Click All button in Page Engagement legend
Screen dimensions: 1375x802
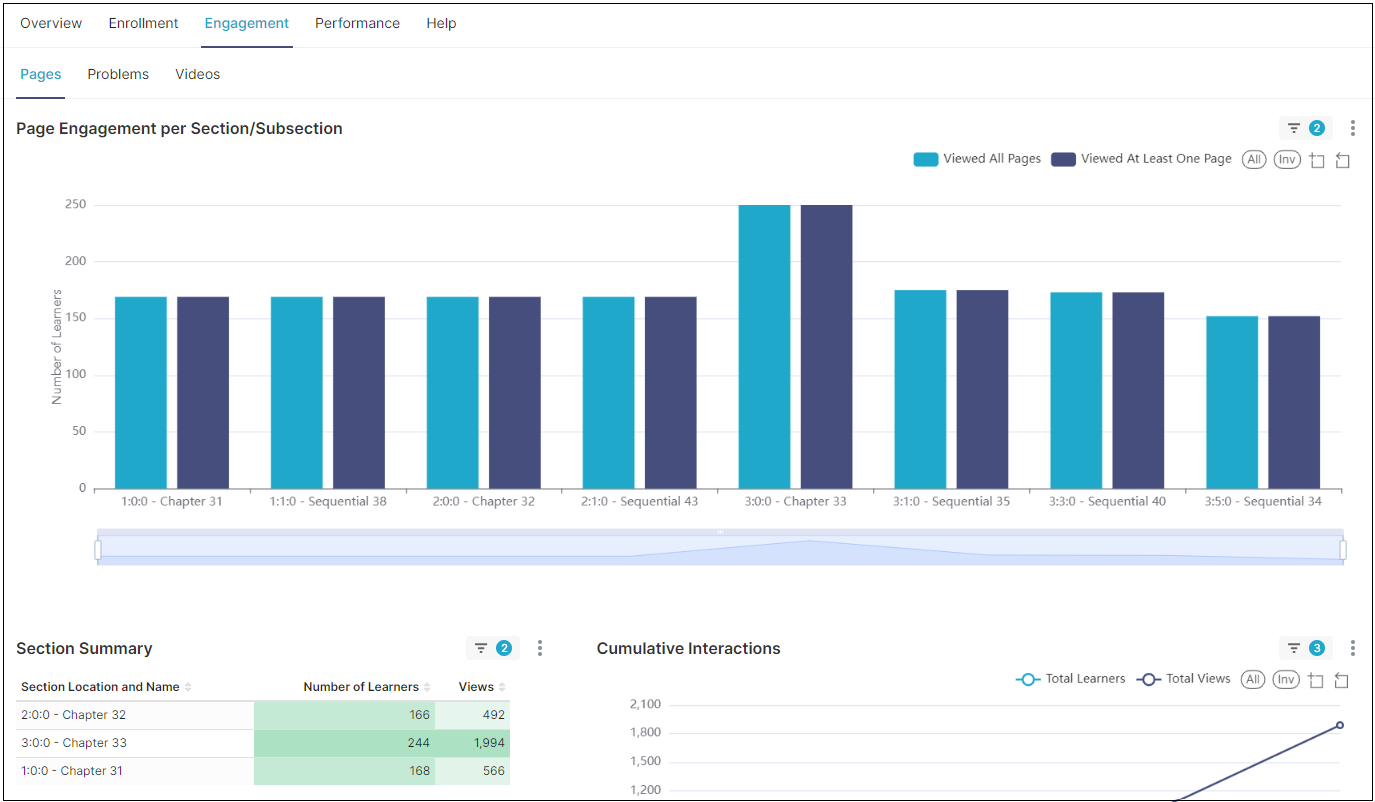1254,160
